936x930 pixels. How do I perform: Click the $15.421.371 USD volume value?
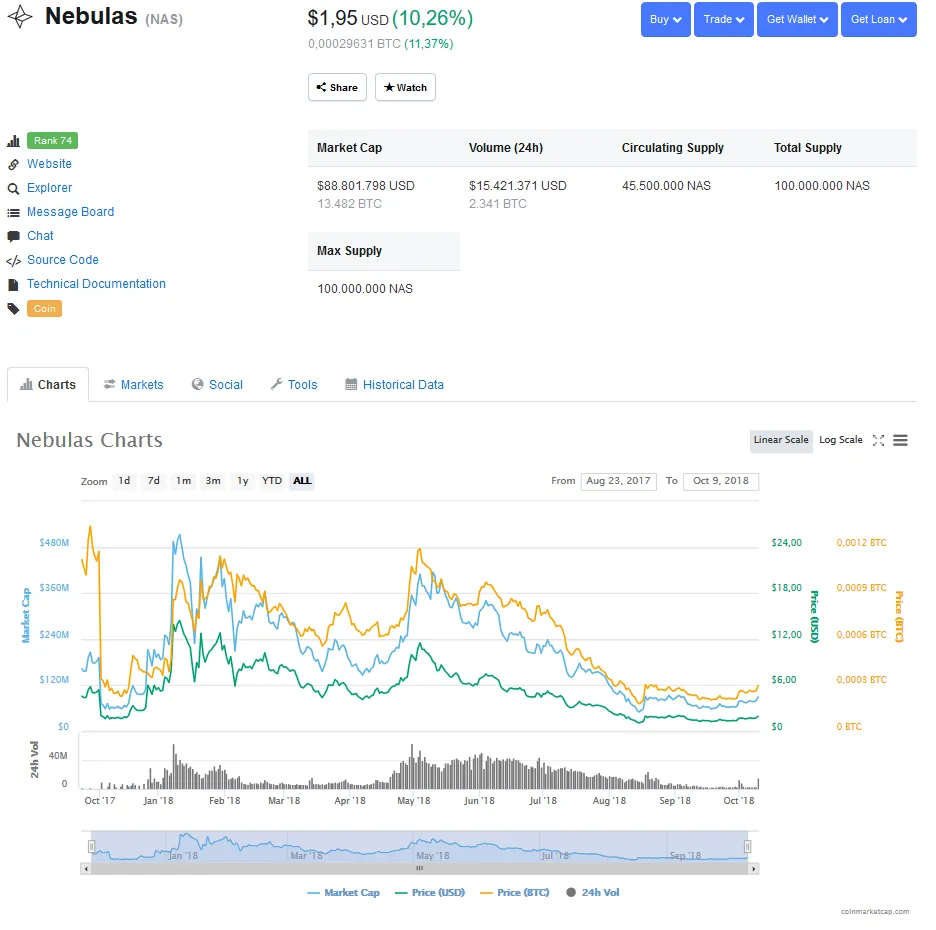[518, 186]
